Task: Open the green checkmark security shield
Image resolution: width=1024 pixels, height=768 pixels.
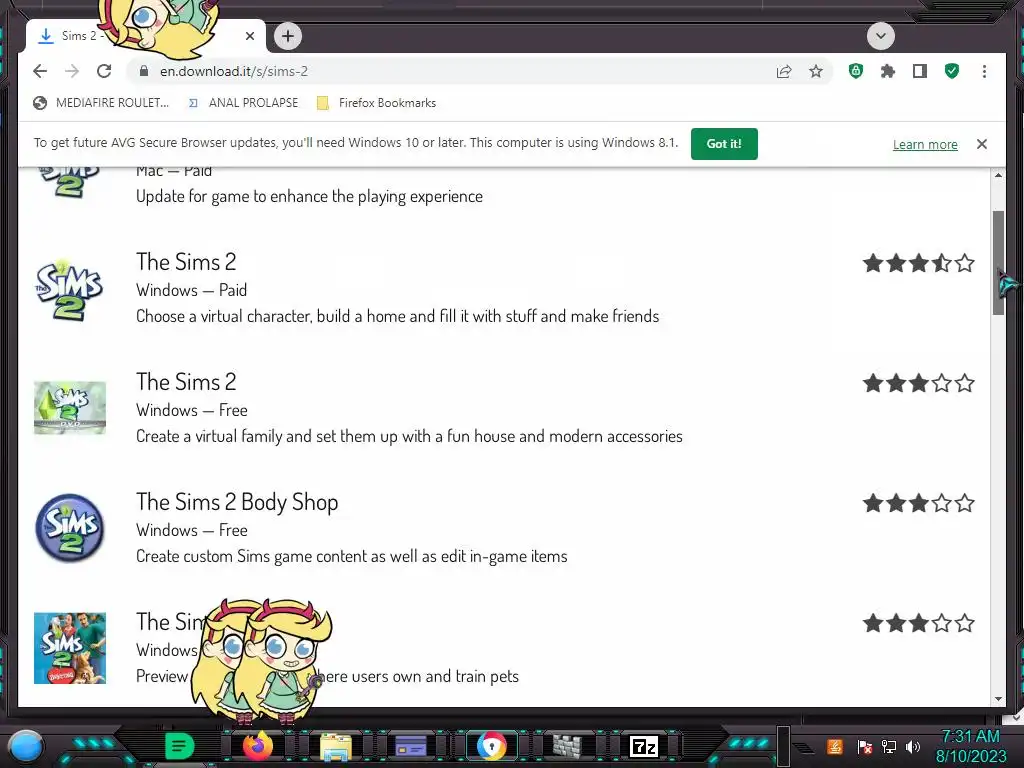Action: 952,71
